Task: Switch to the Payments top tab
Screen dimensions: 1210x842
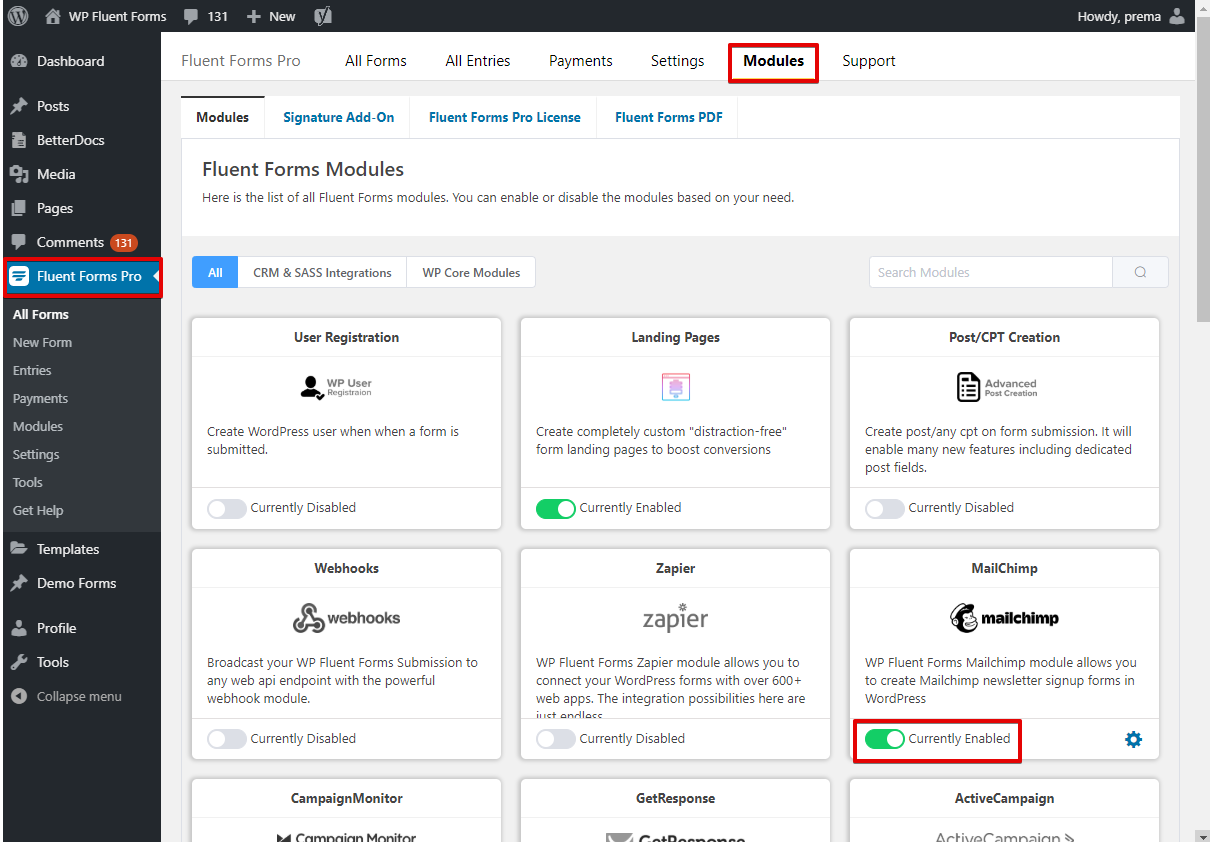Action: pos(581,61)
